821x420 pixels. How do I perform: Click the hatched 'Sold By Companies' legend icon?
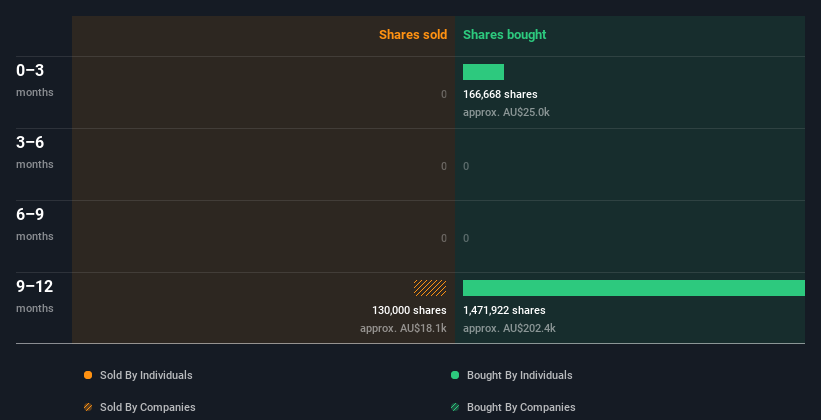88,407
